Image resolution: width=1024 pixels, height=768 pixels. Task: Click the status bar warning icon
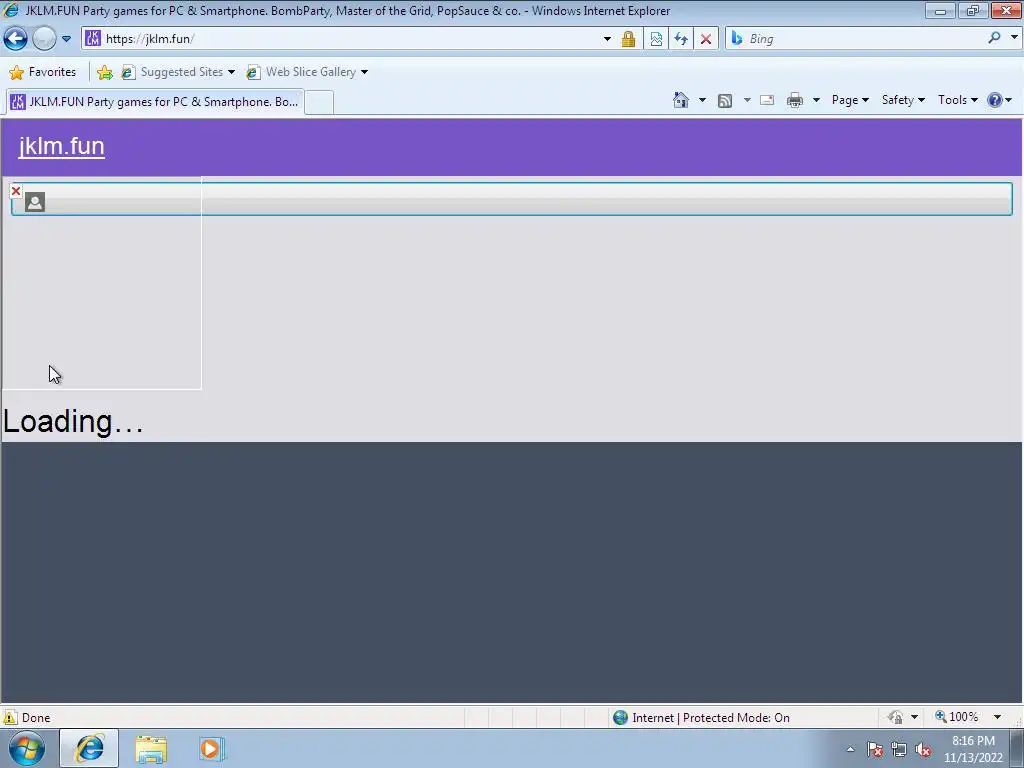click(x=10, y=718)
